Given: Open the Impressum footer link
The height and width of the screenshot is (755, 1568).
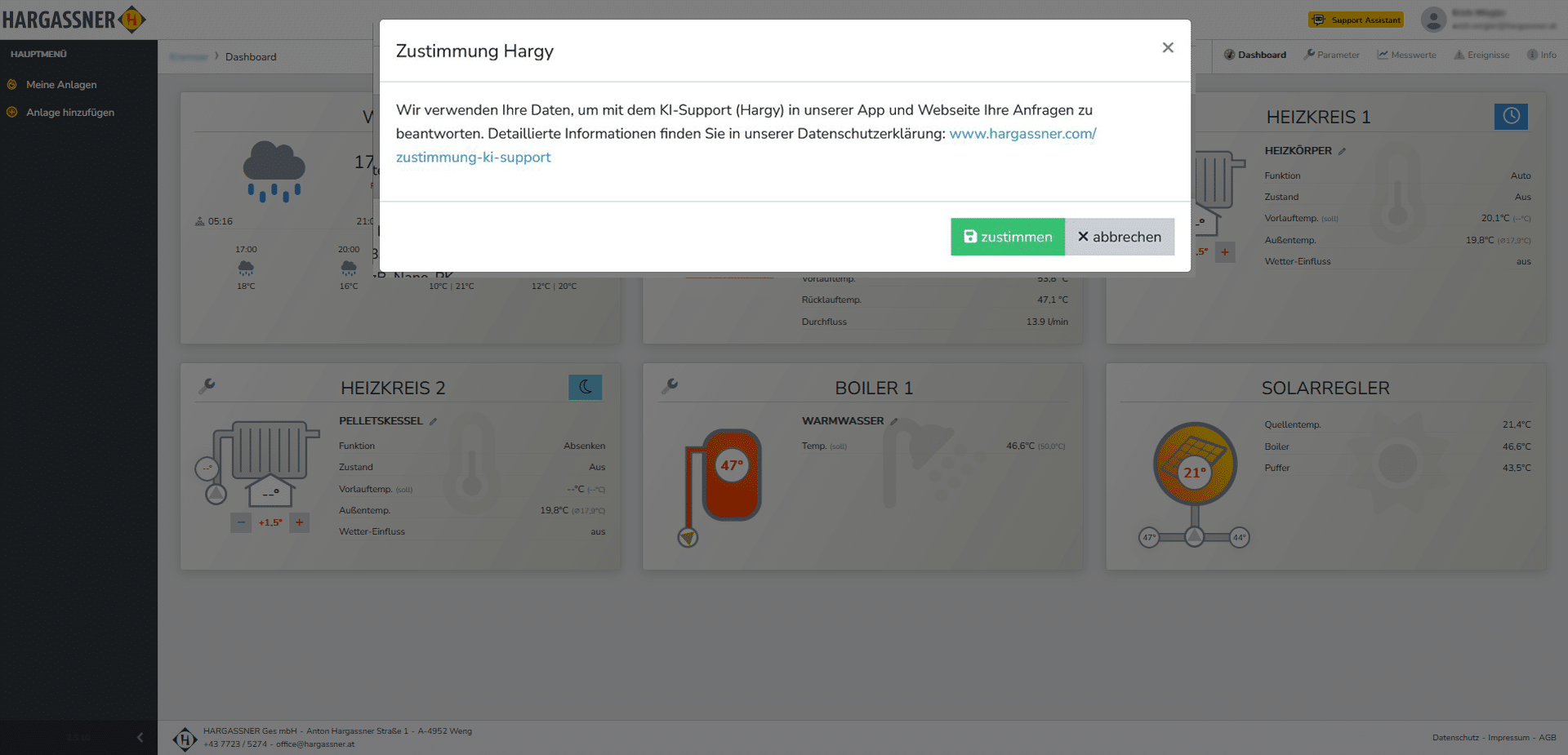Looking at the screenshot, I should (1508, 738).
